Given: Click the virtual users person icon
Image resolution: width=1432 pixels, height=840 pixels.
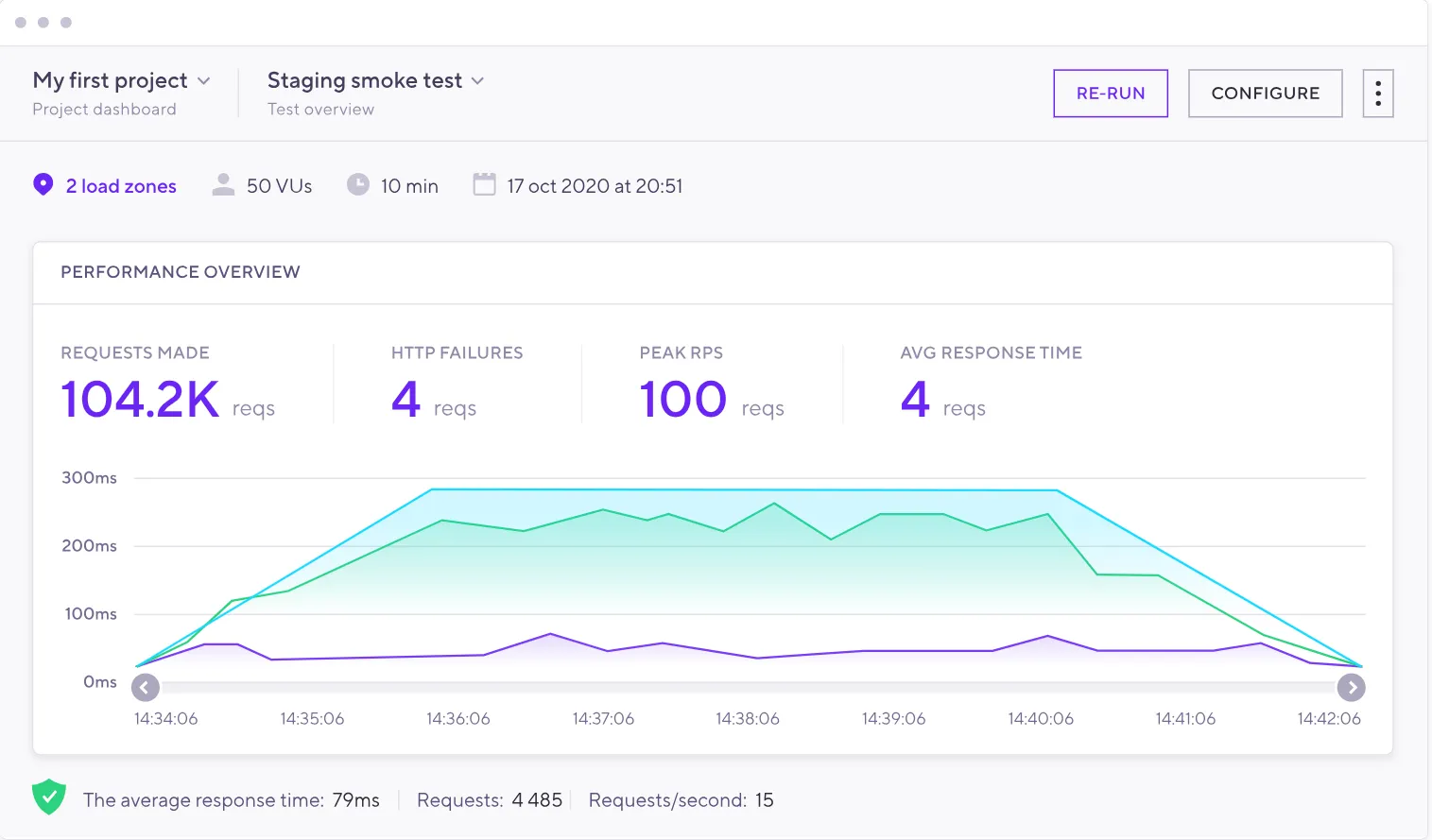Looking at the screenshot, I should pyautogui.click(x=223, y=184).
